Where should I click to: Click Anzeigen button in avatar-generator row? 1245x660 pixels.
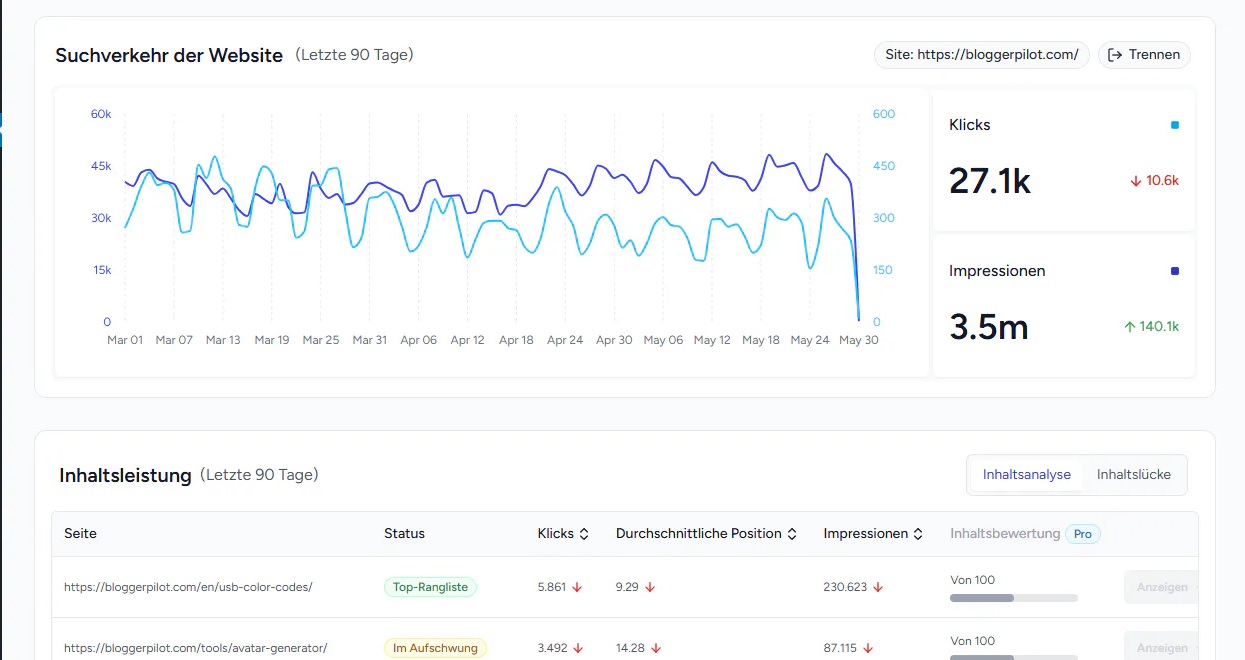click(x=1161, y=647)
